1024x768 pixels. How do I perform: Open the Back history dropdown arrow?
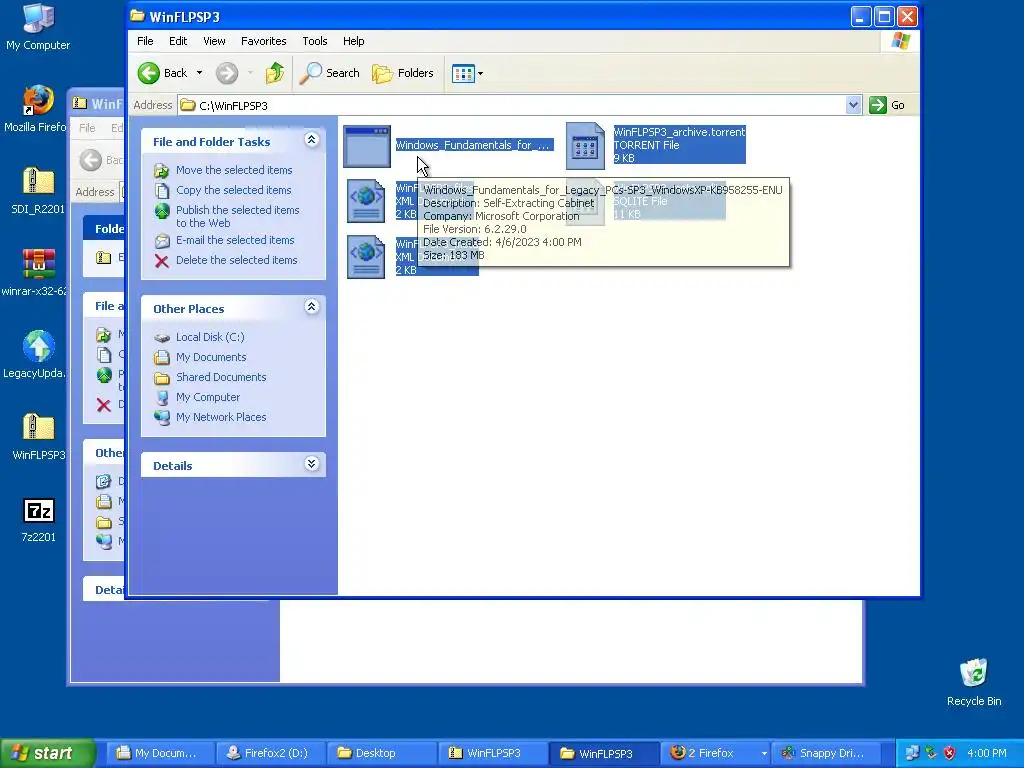tap(199, 73)
